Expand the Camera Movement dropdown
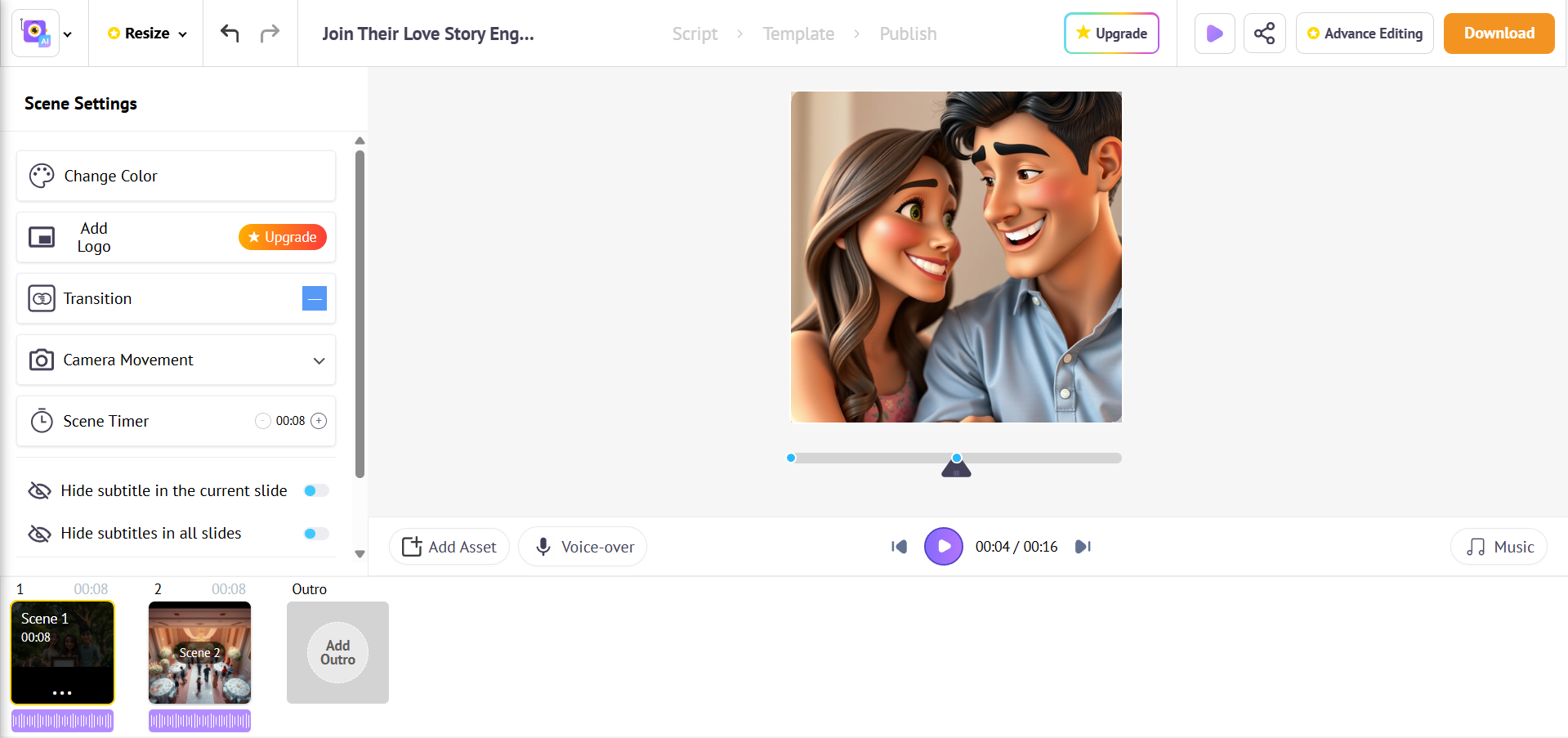The width and height of the screenshot is (1568, 738). tap(319, 360)
